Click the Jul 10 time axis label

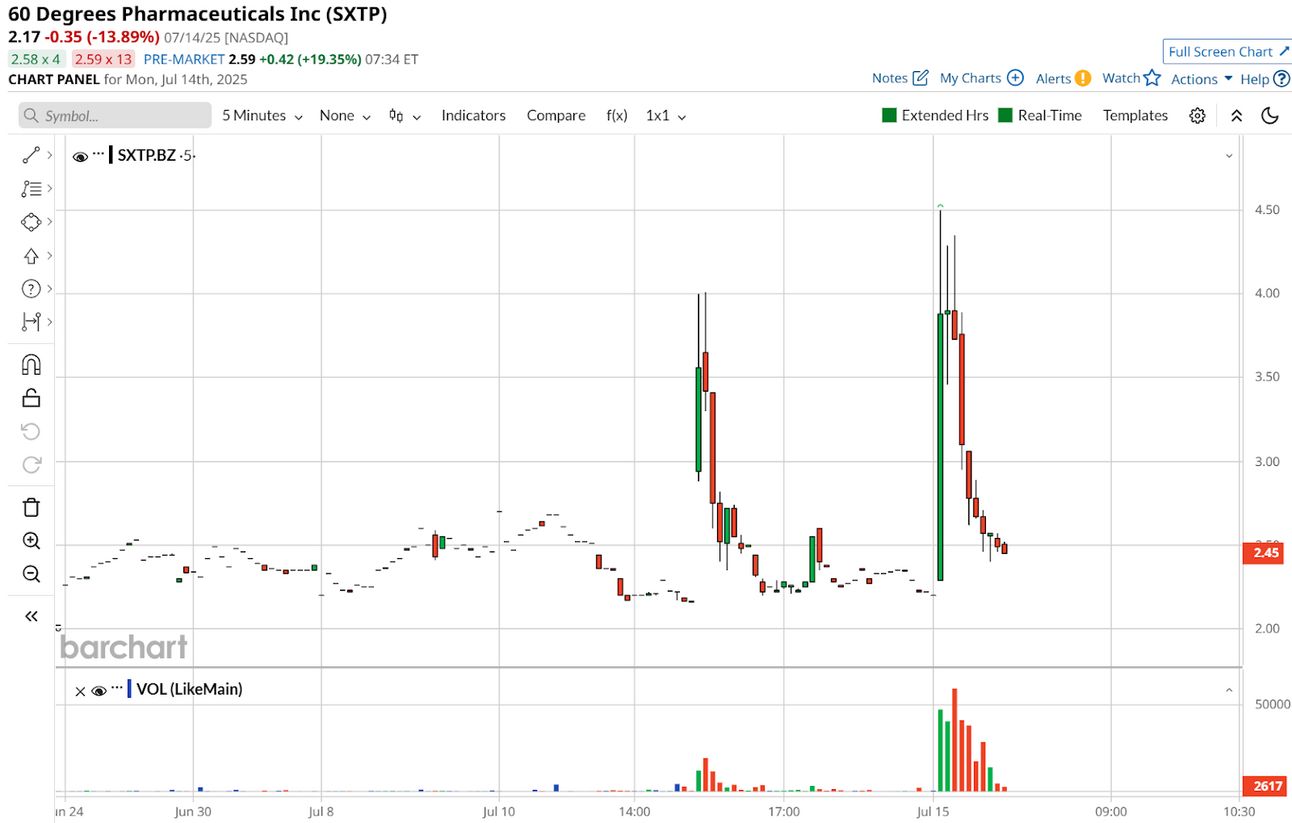click(x=499, y=811)
